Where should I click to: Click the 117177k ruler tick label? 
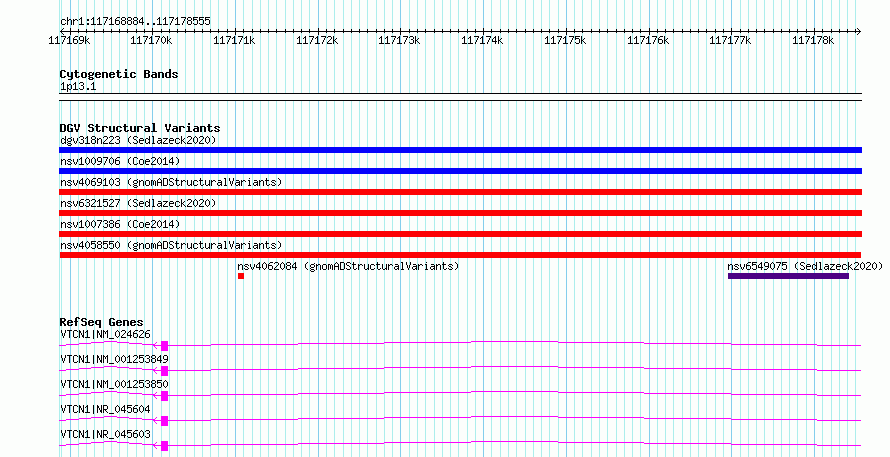(731, 40)
